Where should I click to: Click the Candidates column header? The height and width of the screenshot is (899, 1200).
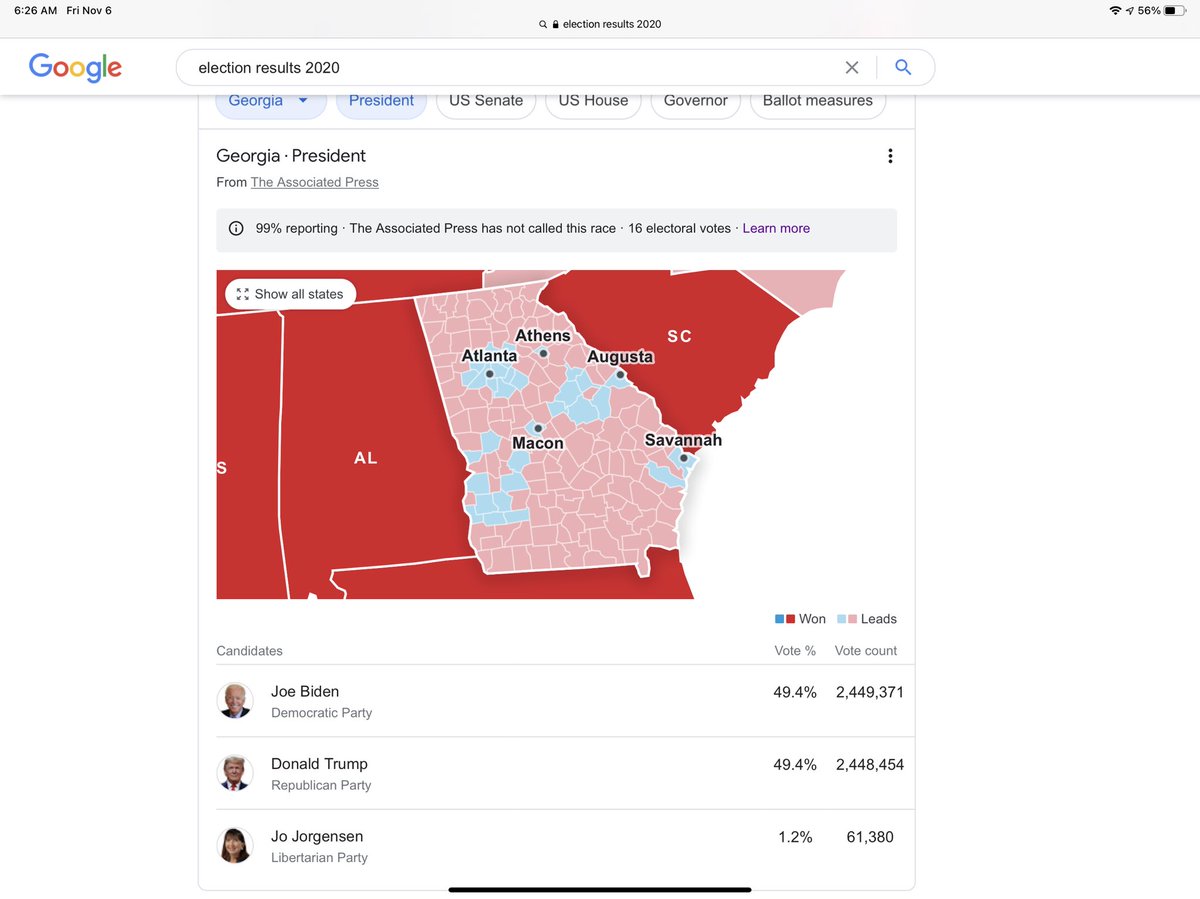pyautogui.click(x=249, y=651)
